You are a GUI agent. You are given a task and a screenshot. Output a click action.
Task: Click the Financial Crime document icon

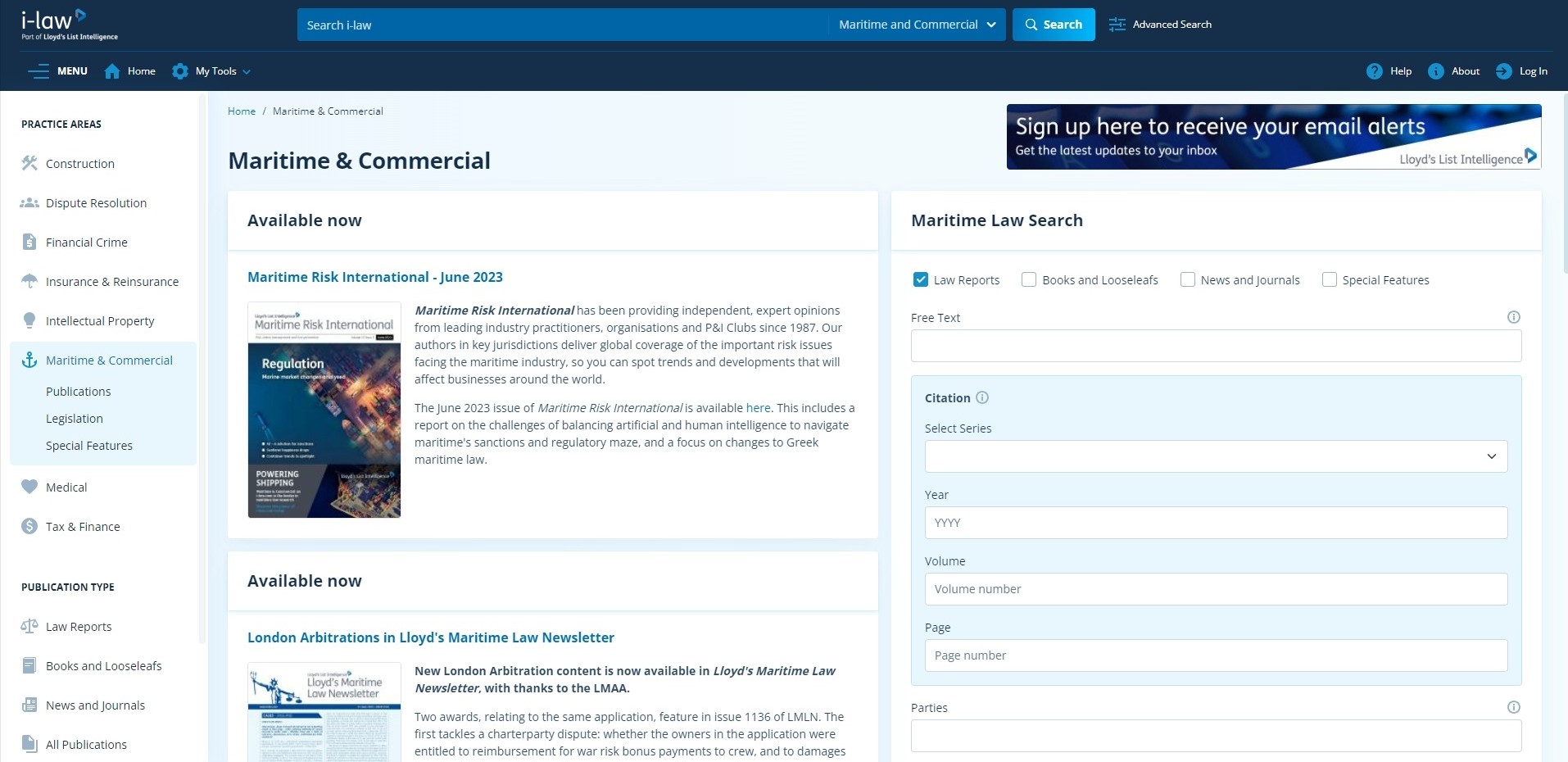(x=29, y=242)
